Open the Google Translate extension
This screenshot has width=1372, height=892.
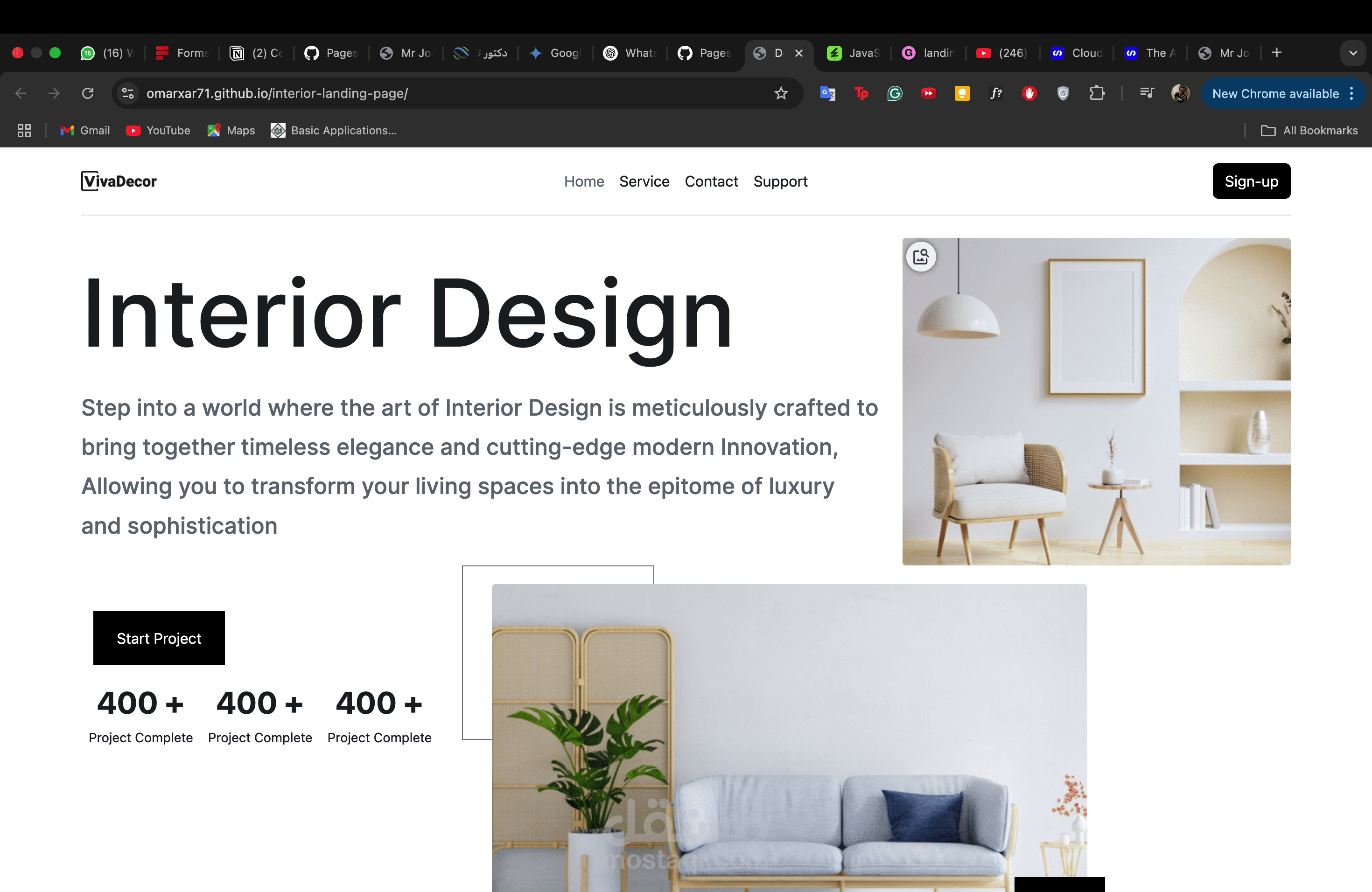pyautogui.click(x=828, y=93)
